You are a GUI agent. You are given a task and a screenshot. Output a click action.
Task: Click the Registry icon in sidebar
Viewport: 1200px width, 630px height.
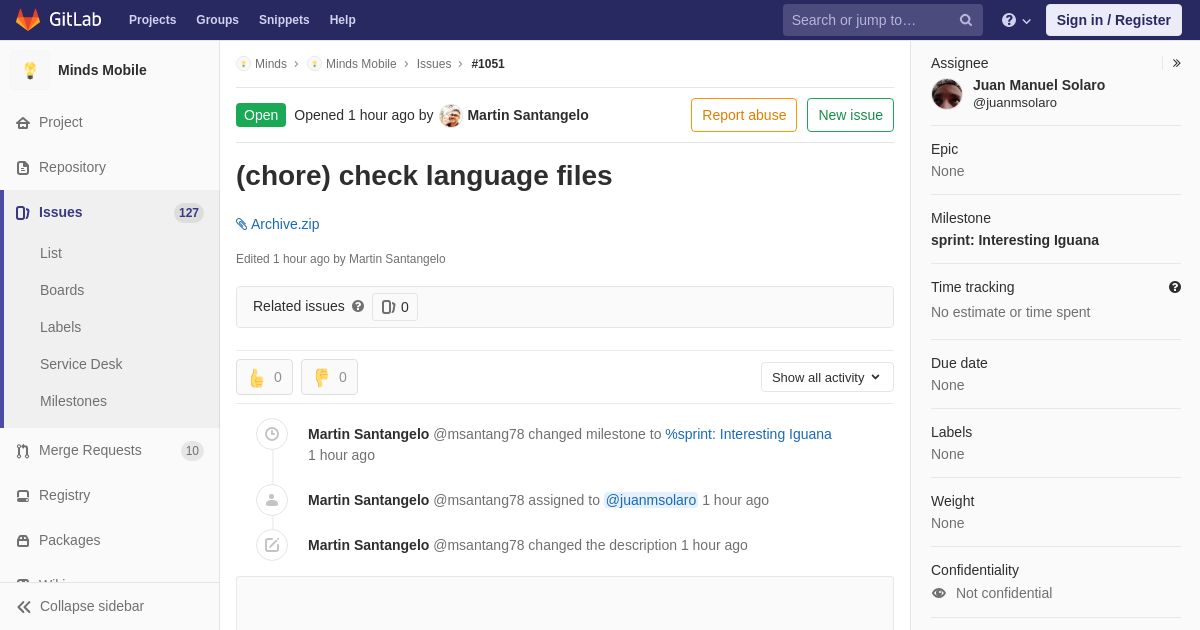coord(23,496)
